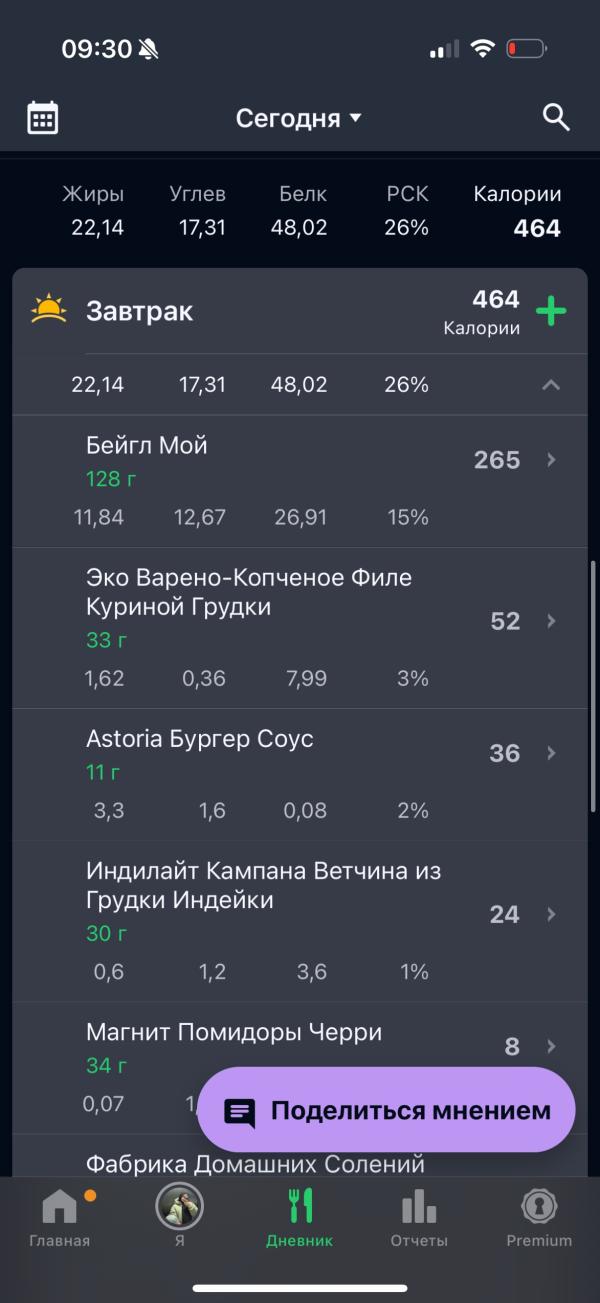Switch to the Отчеты reports tab
The image size is (600, 1303).
pyautogui.click(x=419, y=1217)
